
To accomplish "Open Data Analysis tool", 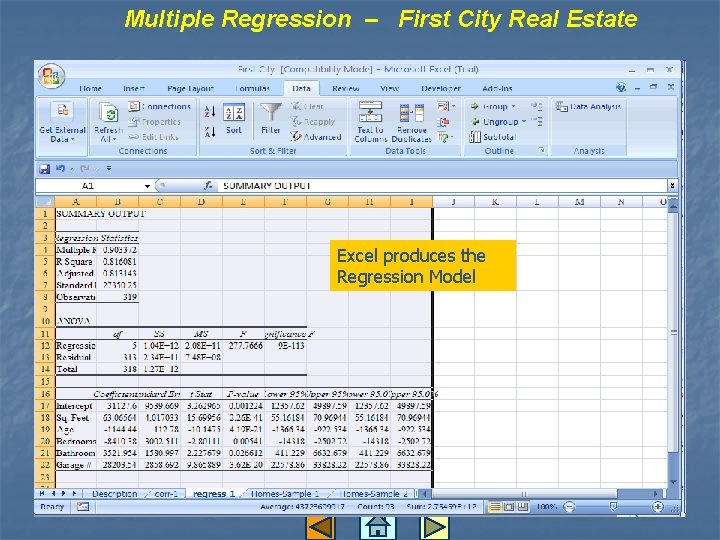I will (588, 107).
